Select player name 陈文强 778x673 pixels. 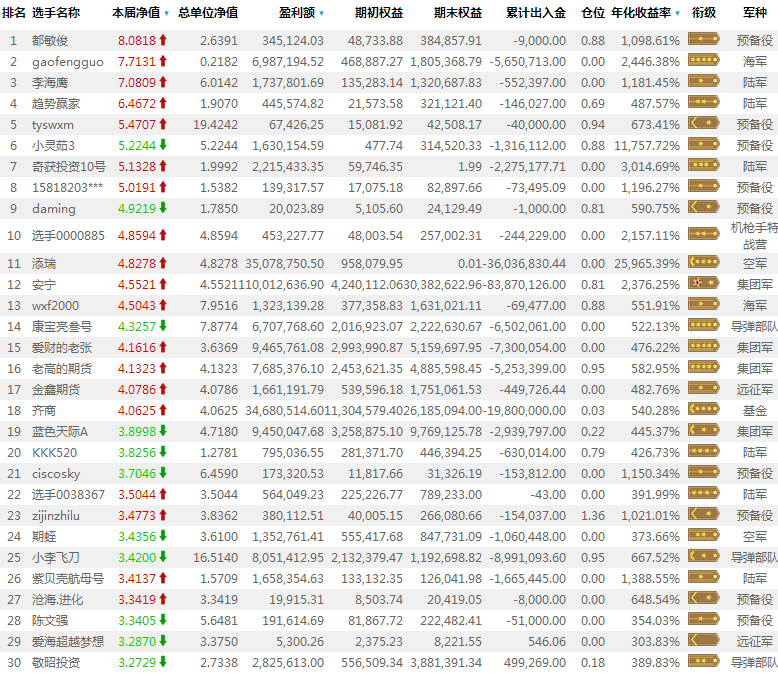pyautogui.click(x=50, y=621)
